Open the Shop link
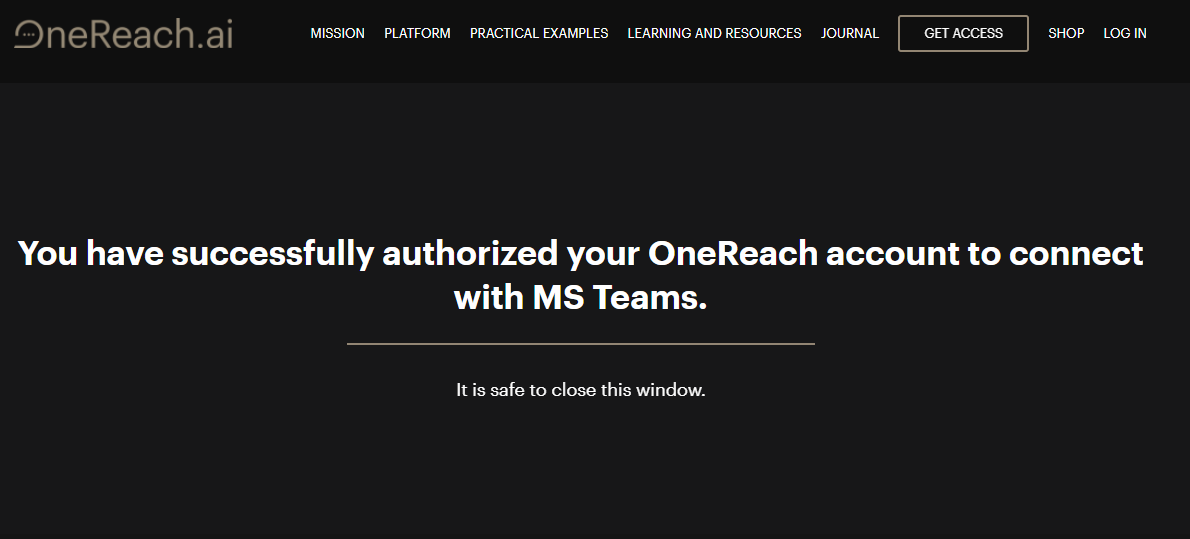This screenshot has height=539, width=1190. coord(1066,33)
